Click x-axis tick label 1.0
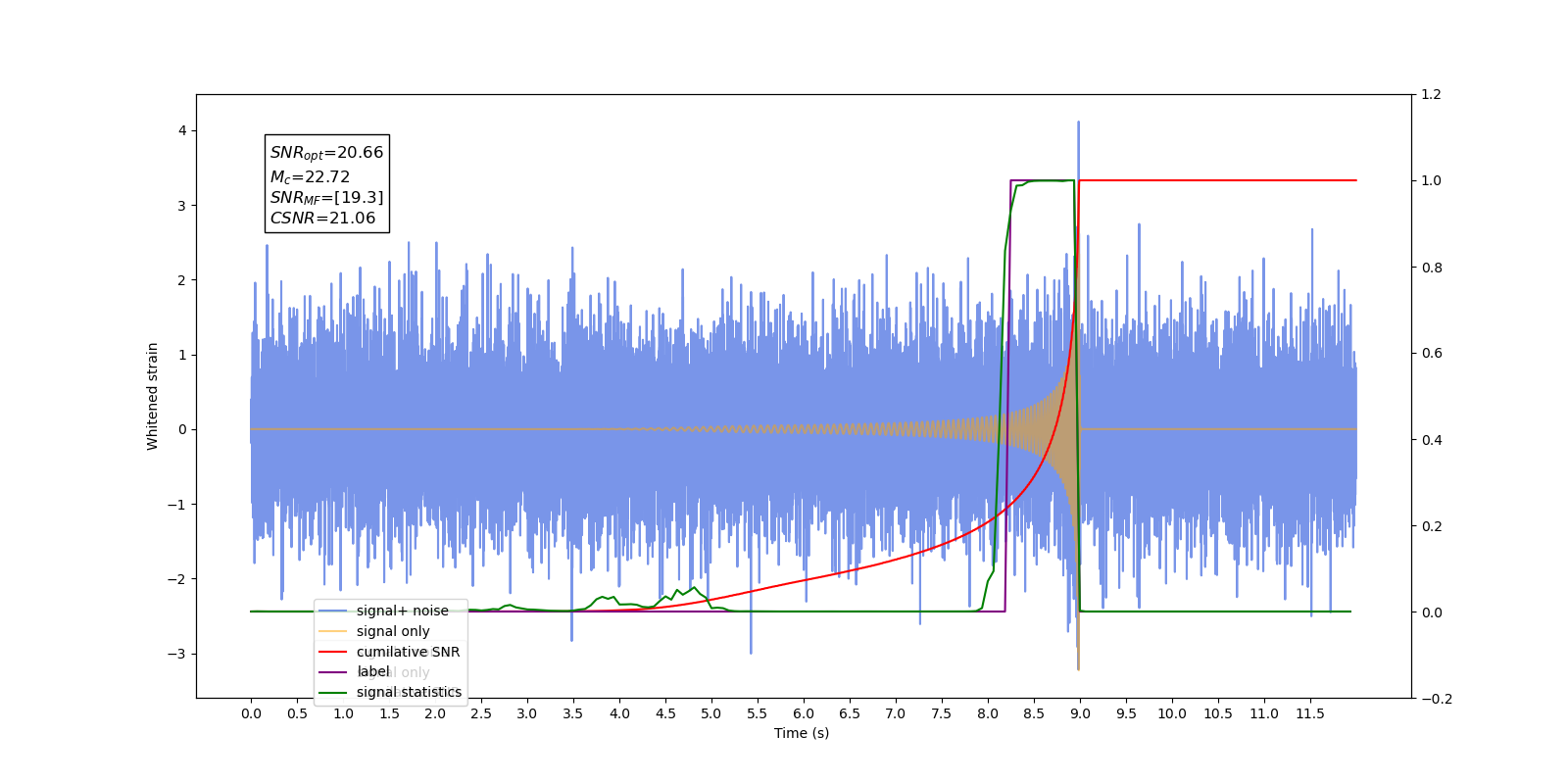The height and width of the screenshot is (784, 1568). 343,713
